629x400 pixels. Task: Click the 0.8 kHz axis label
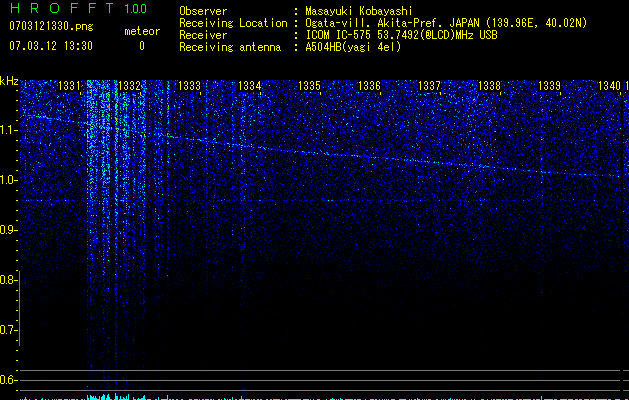coord(8,280)
